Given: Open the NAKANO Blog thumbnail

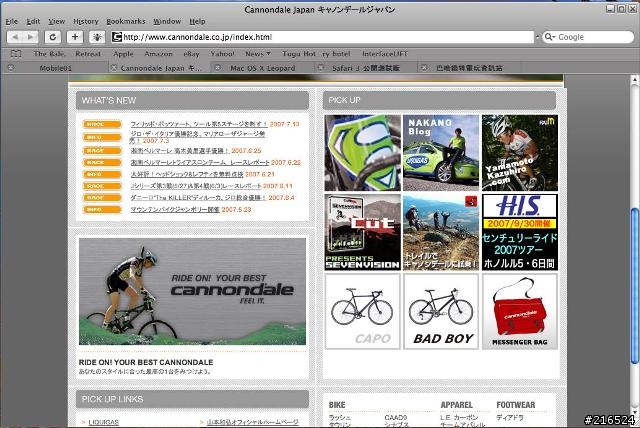Looking at the screenshot, I should (x=441, y=153).
